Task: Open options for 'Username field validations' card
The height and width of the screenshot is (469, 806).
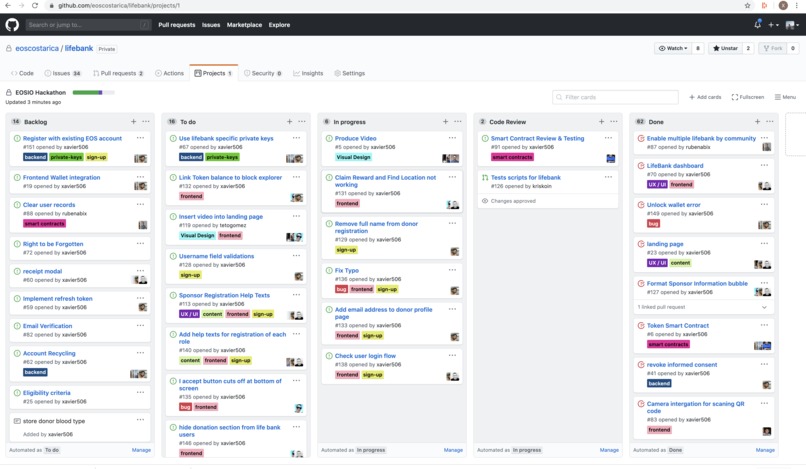Action: [297, 256]
